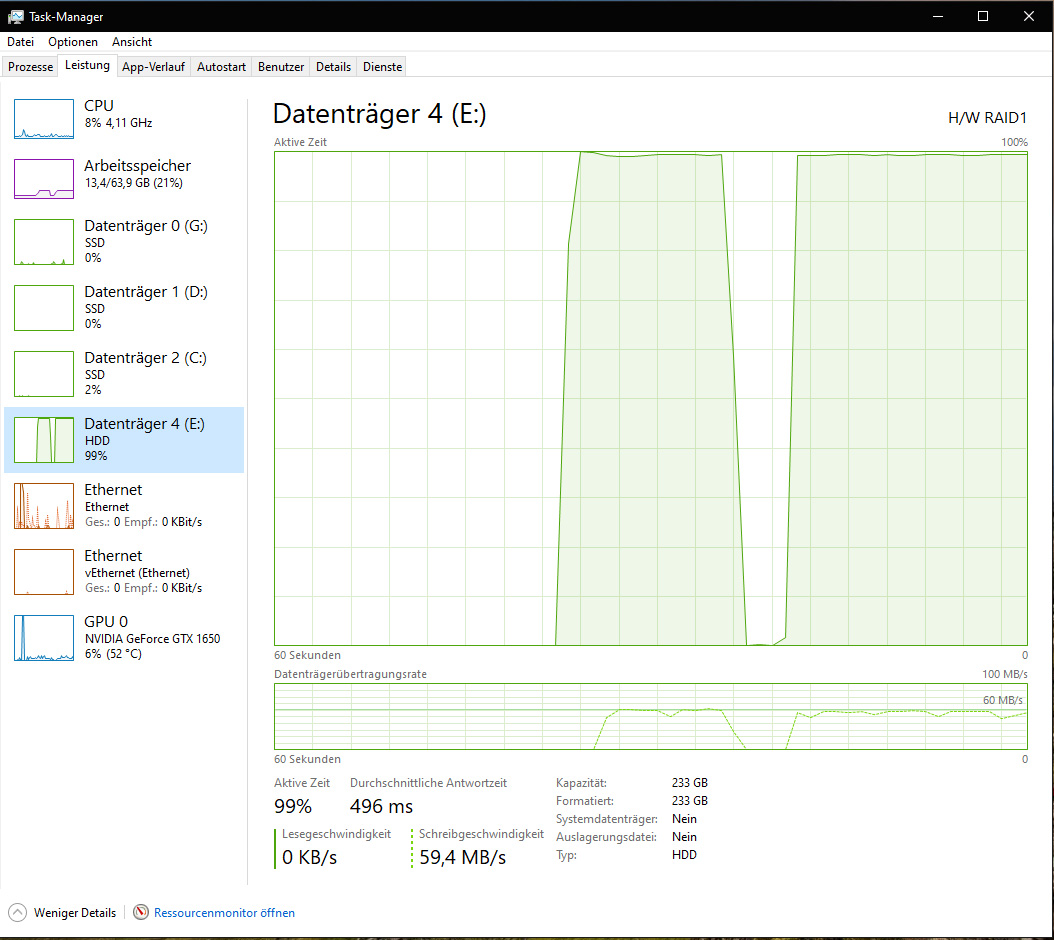Switch to the Prozesse tab
This screenshot has width=1054, height=940.
point(30,67)
